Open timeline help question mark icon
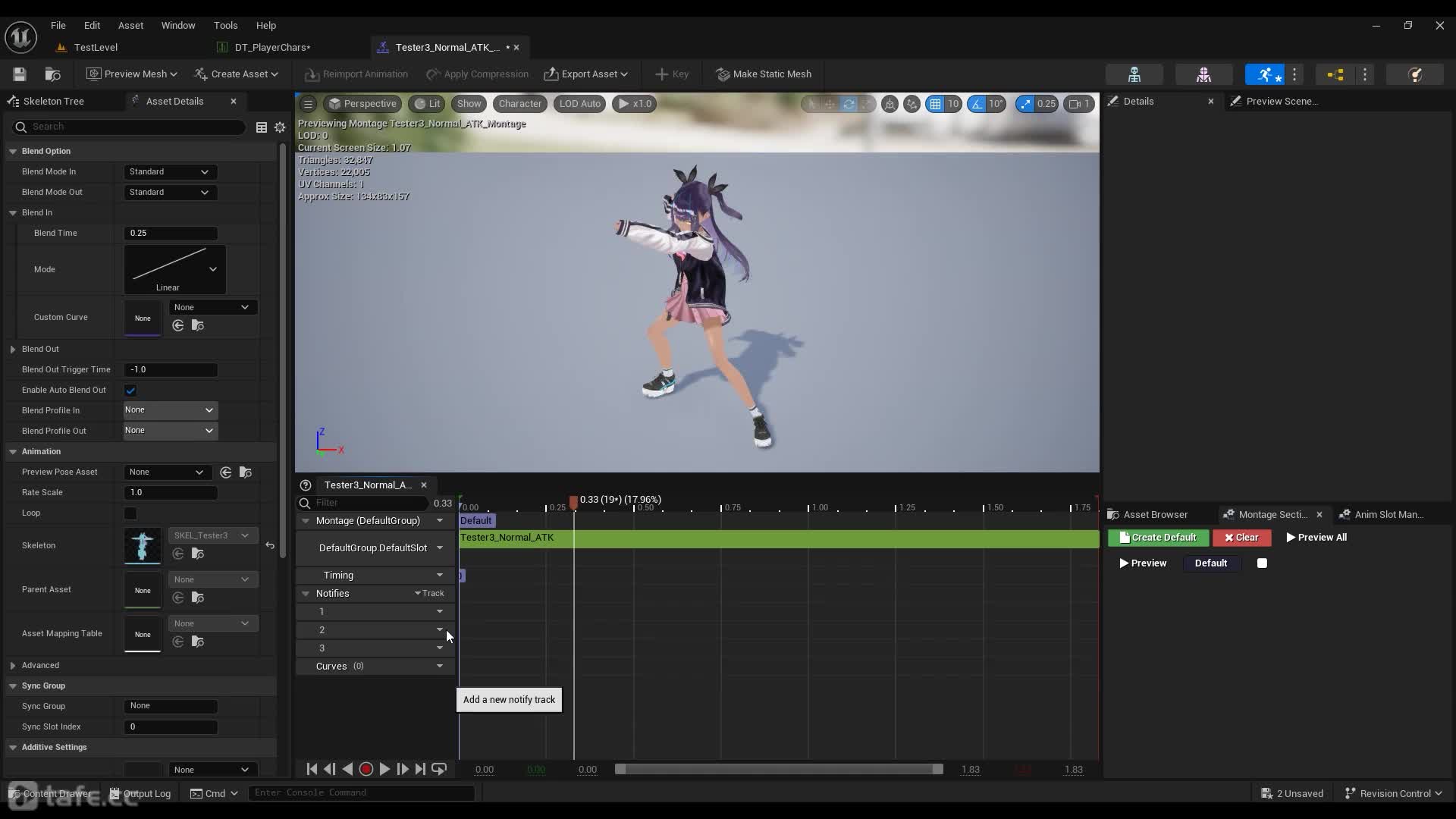This screenshot has width=1456, height=819. pos(306,485)
